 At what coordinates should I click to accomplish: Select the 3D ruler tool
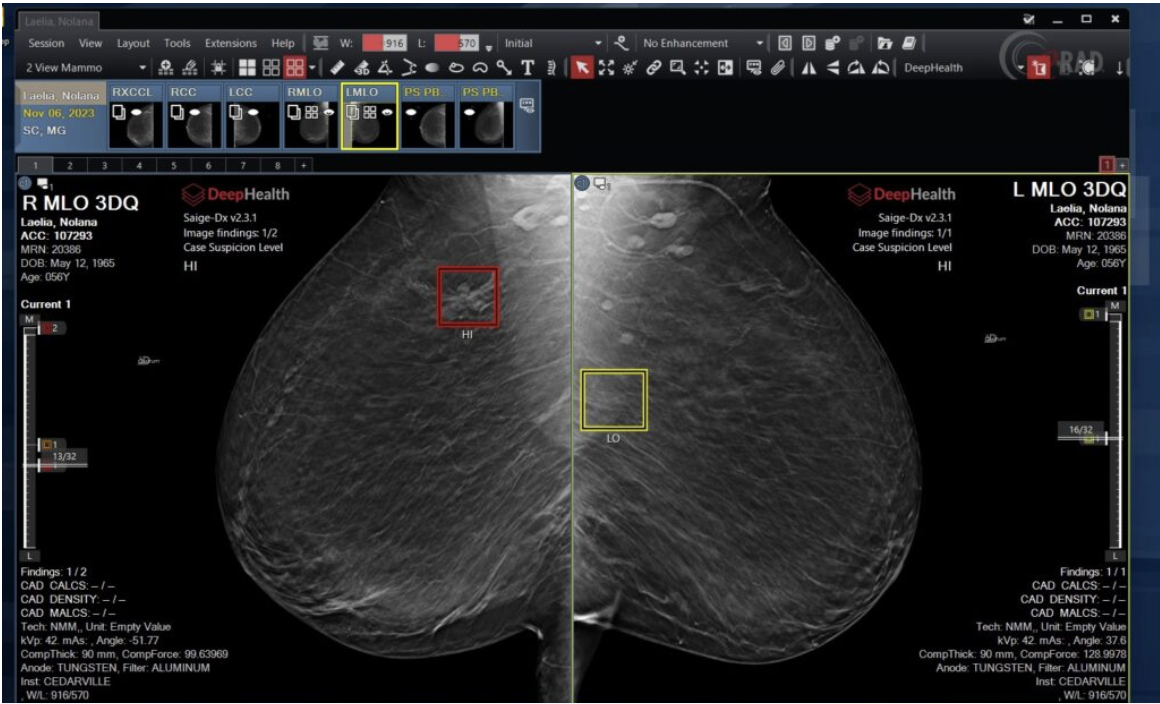361,68
